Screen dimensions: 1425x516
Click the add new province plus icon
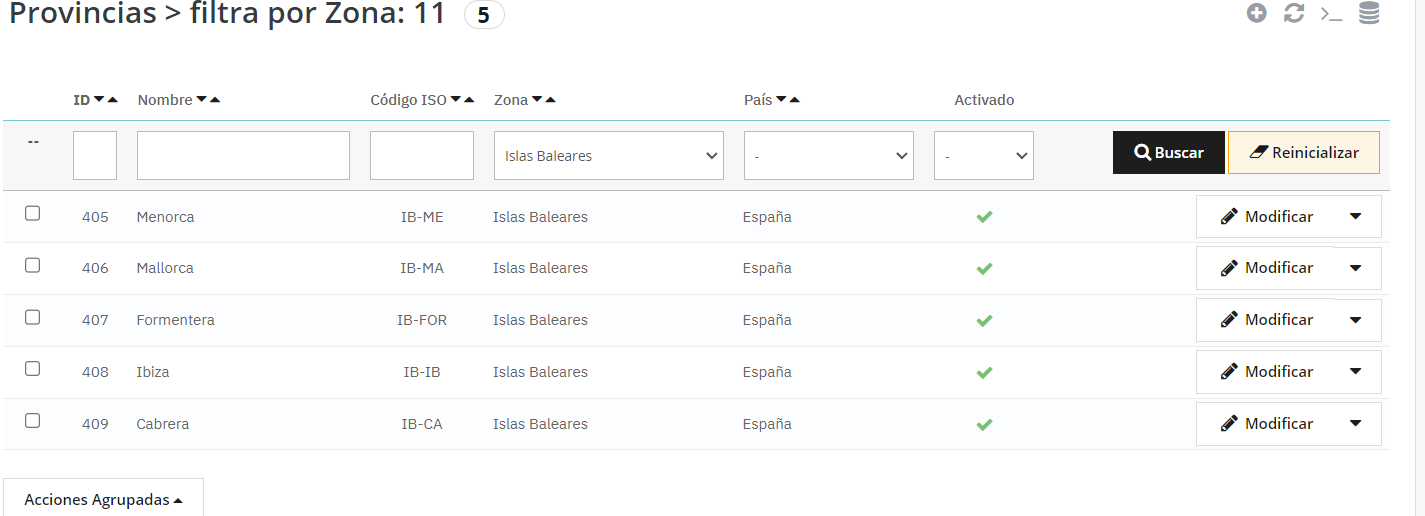1257,14
